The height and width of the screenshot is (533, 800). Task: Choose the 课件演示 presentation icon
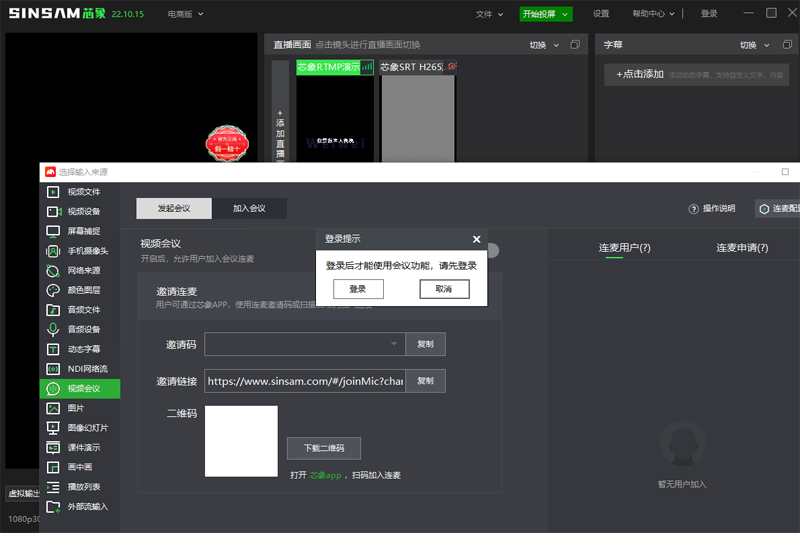(53, 448)
